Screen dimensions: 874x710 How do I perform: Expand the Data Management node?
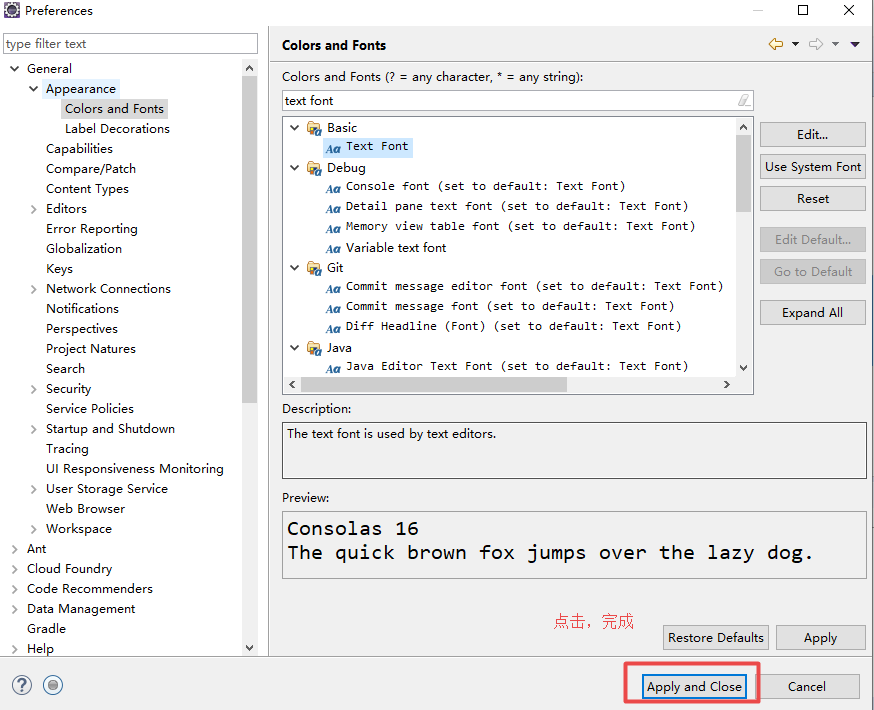tap(14, 610)
